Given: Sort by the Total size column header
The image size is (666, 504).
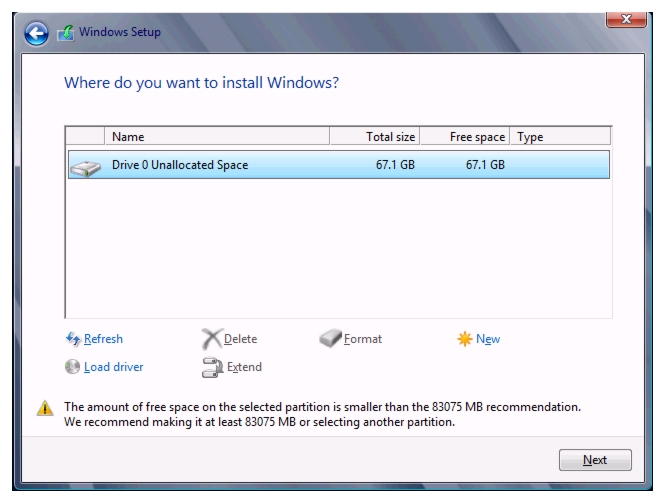Looking at the screenshot, I should click(375, 137).
